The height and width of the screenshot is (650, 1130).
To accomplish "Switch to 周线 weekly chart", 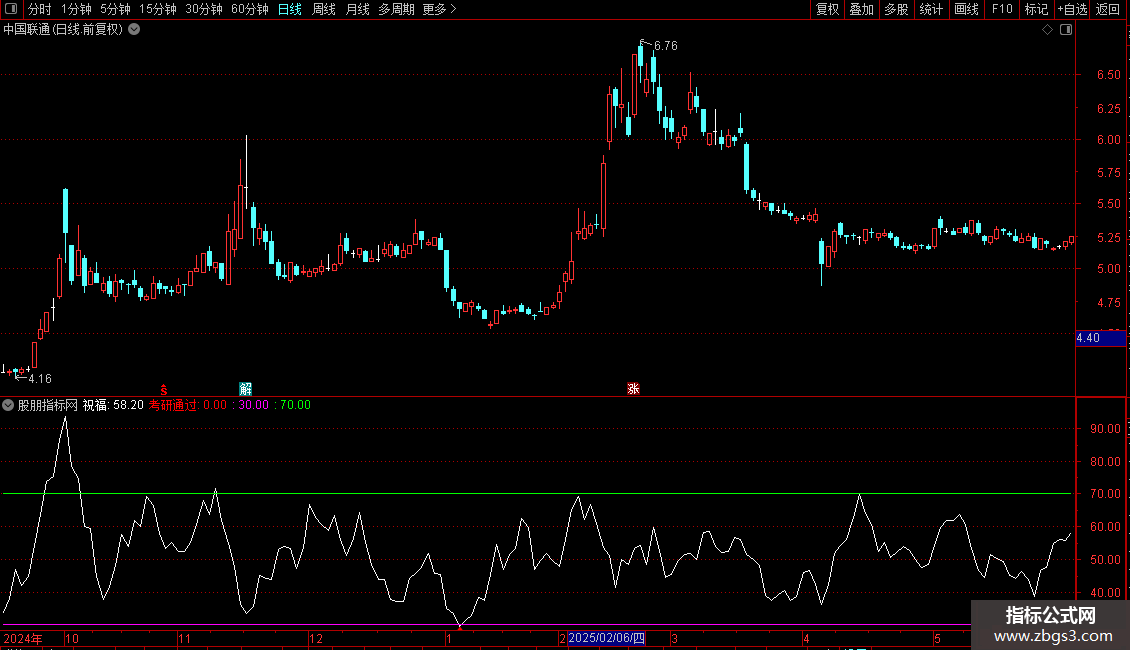I will [324, 9].
